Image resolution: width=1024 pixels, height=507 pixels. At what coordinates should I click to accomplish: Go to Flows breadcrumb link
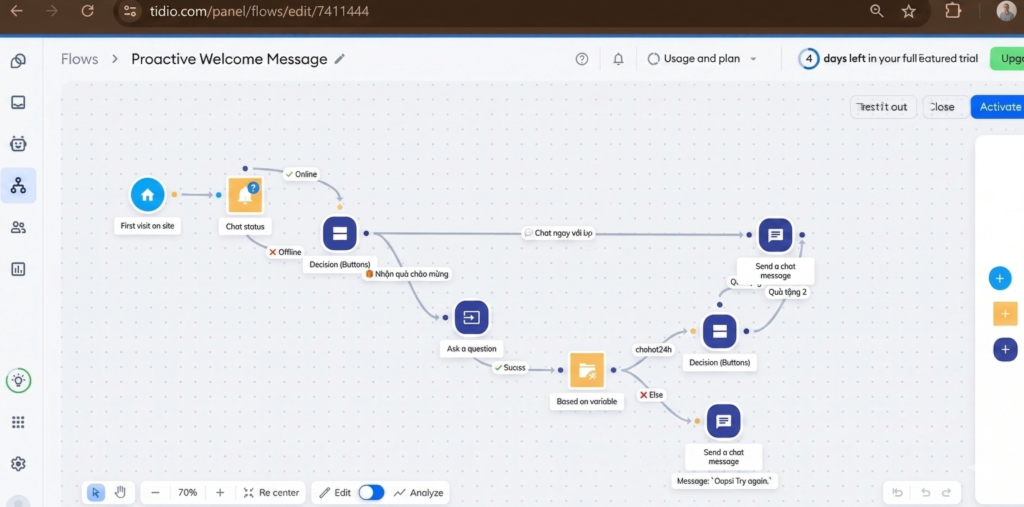click(80, 59)
